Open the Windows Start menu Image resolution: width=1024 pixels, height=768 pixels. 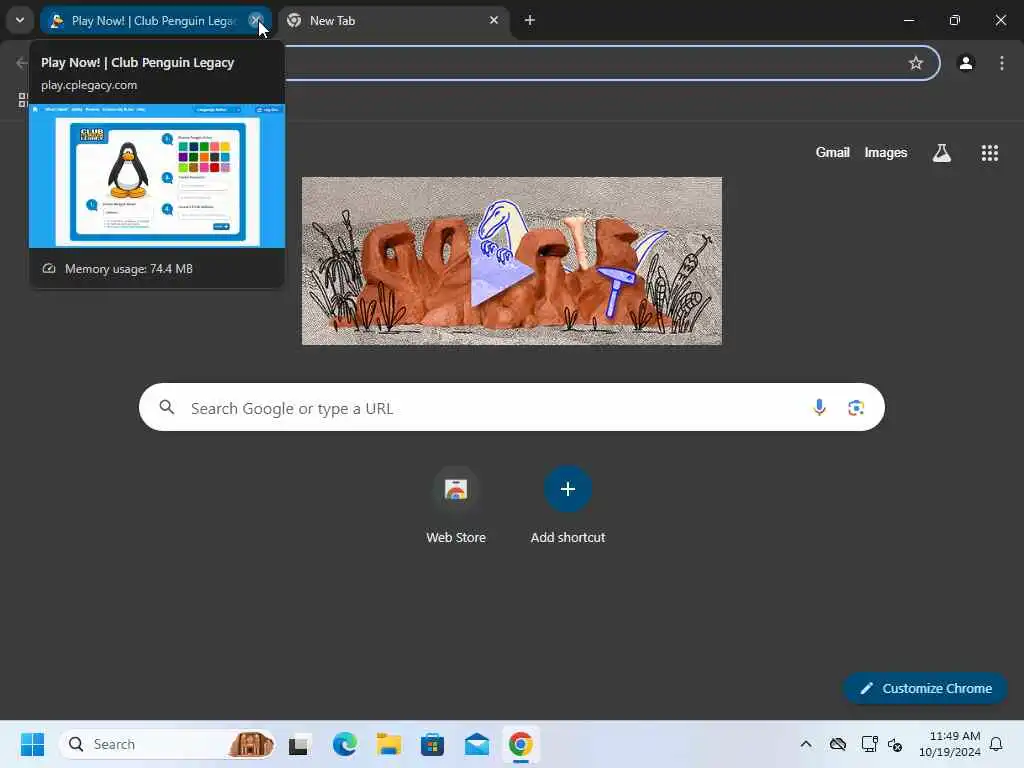tap(32, 744)
